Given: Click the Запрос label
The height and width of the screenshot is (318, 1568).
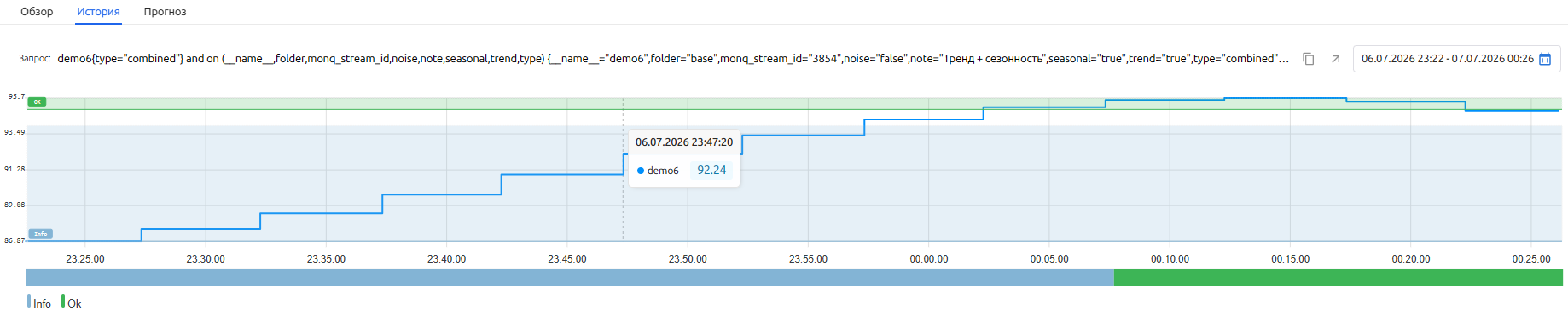Looking at the screenshot, I should point(35,59).
